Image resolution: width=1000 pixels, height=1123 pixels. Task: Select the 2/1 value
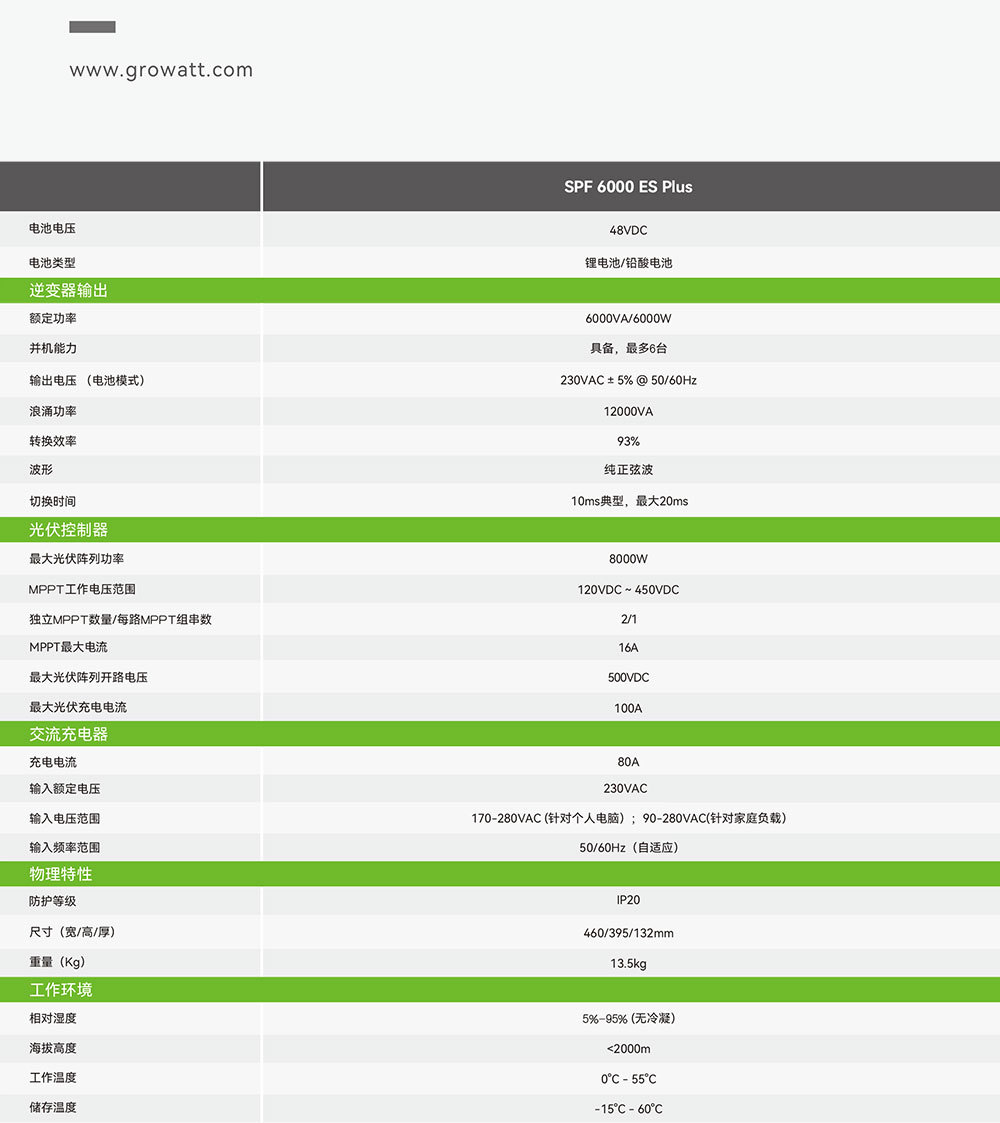pyautogui.click(x=628, y=620)
